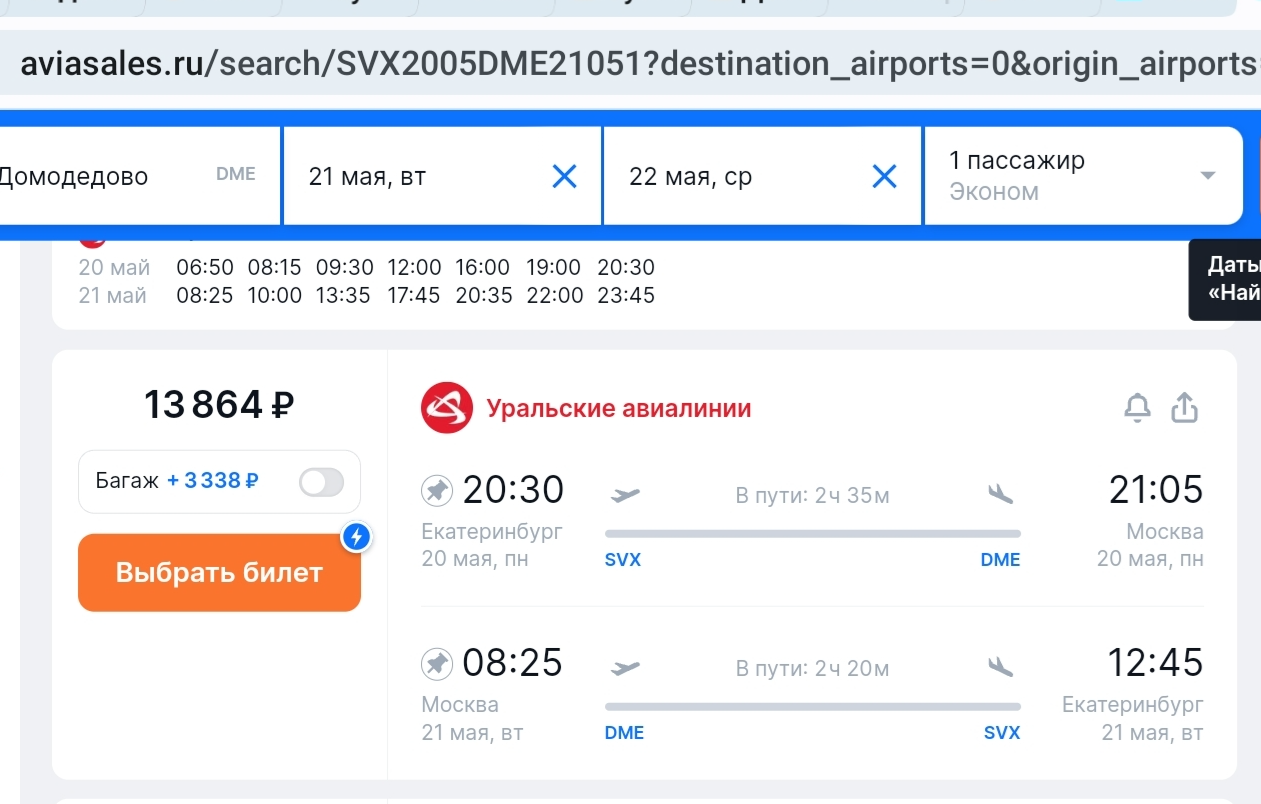Screen dimensions: 1261x804
Task: Click the share ticket icon
Action: coord(1184,408)
